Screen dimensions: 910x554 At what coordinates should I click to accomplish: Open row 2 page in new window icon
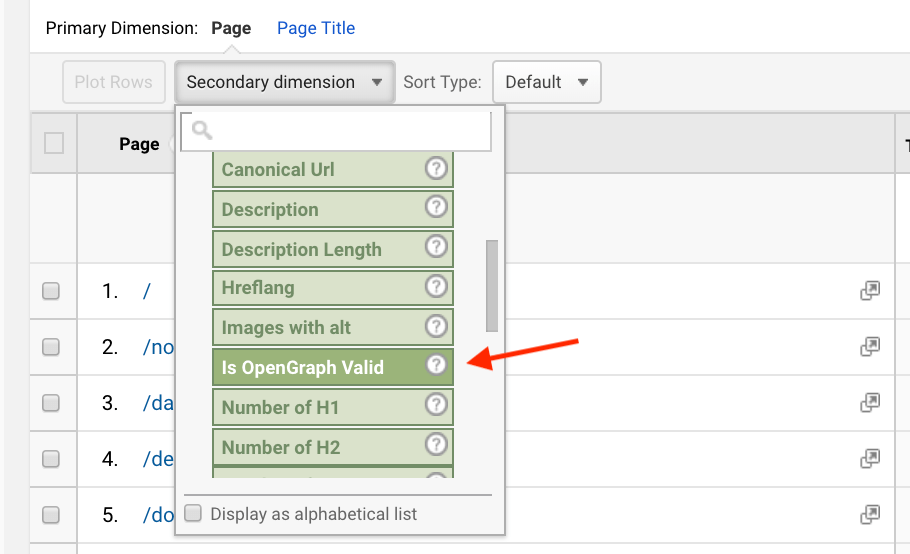870,346
